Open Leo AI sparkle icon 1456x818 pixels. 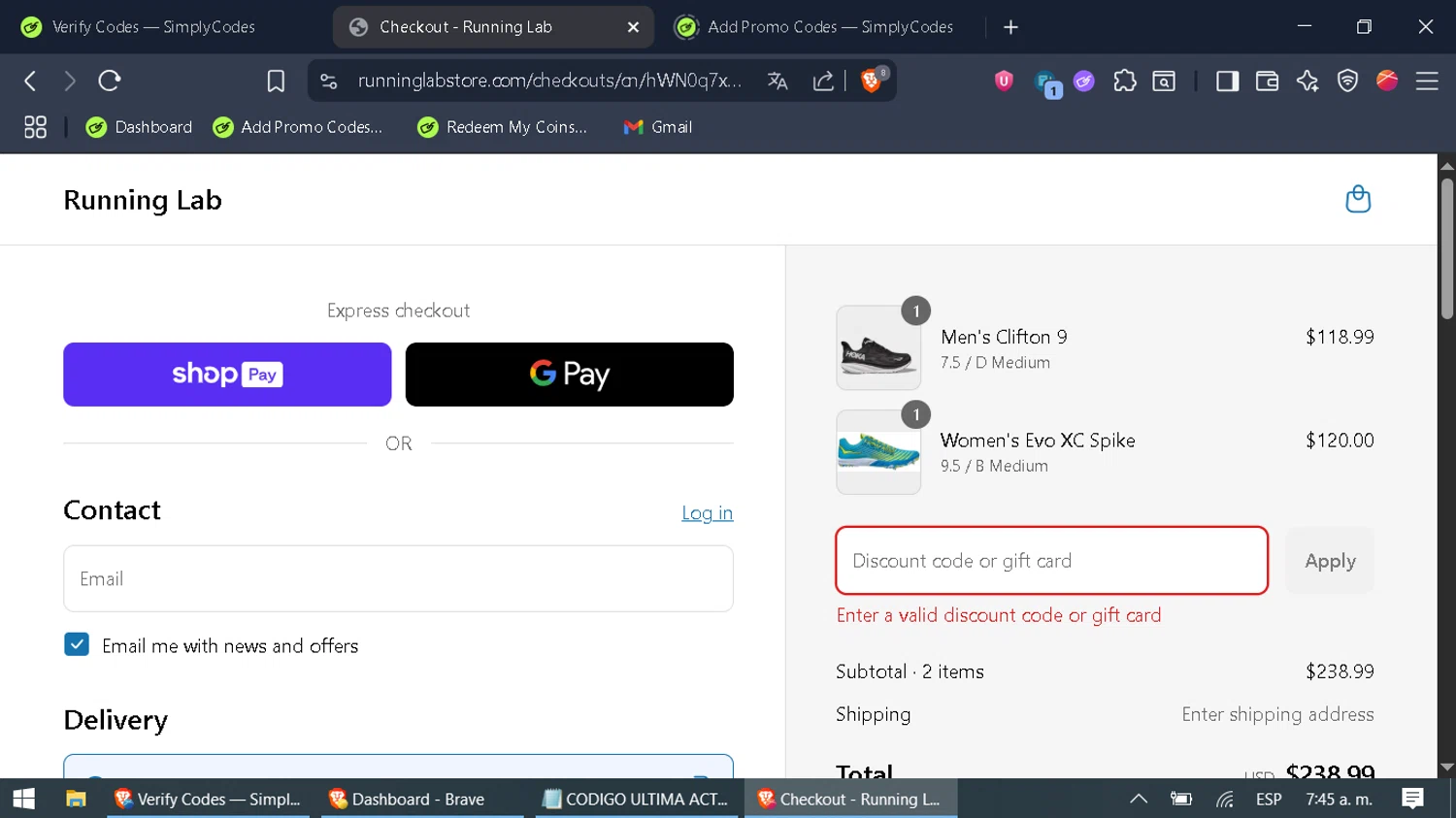pyautogui.click(x=1307, y=81)
